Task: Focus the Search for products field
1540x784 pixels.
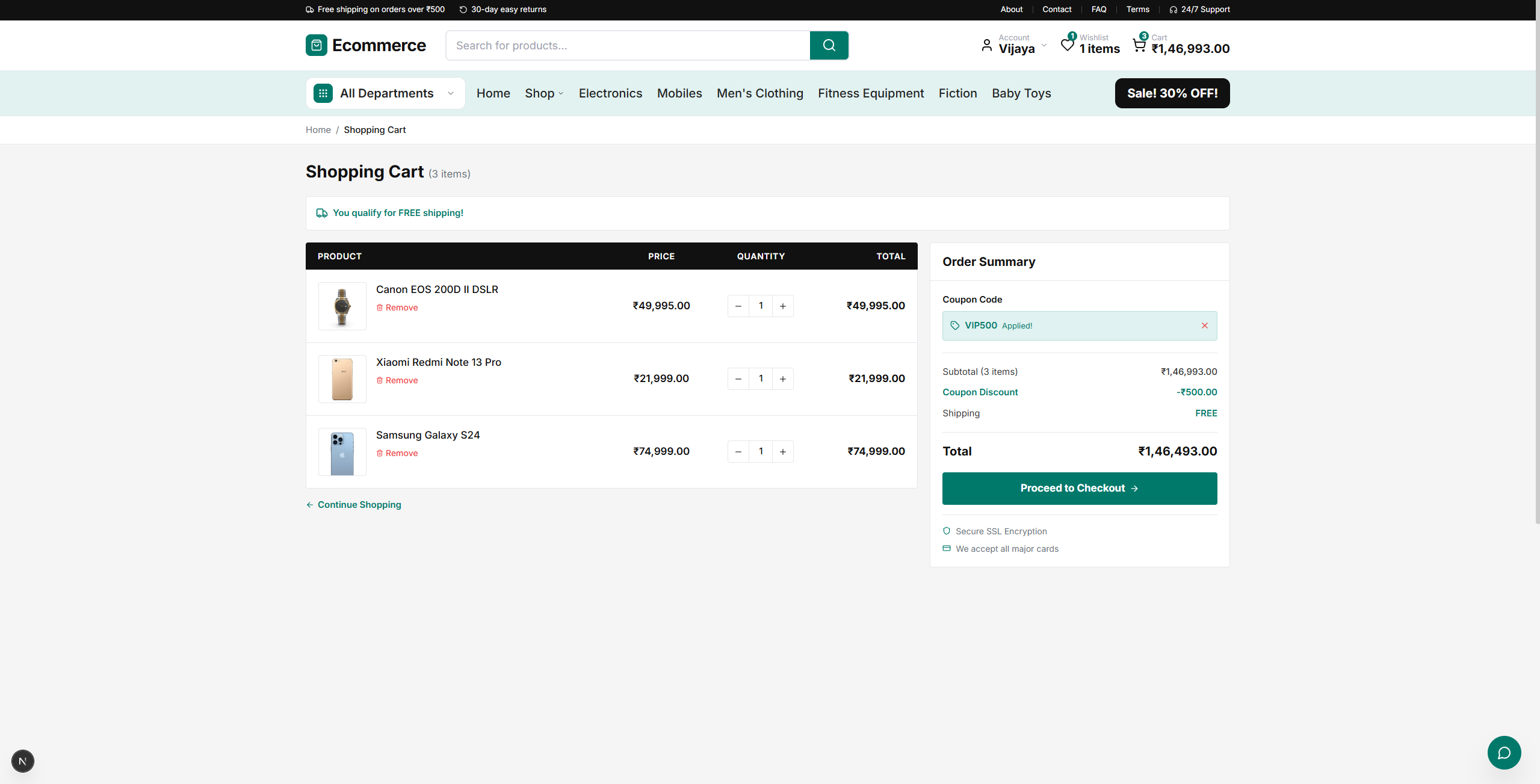Action: tap(628, 45)
